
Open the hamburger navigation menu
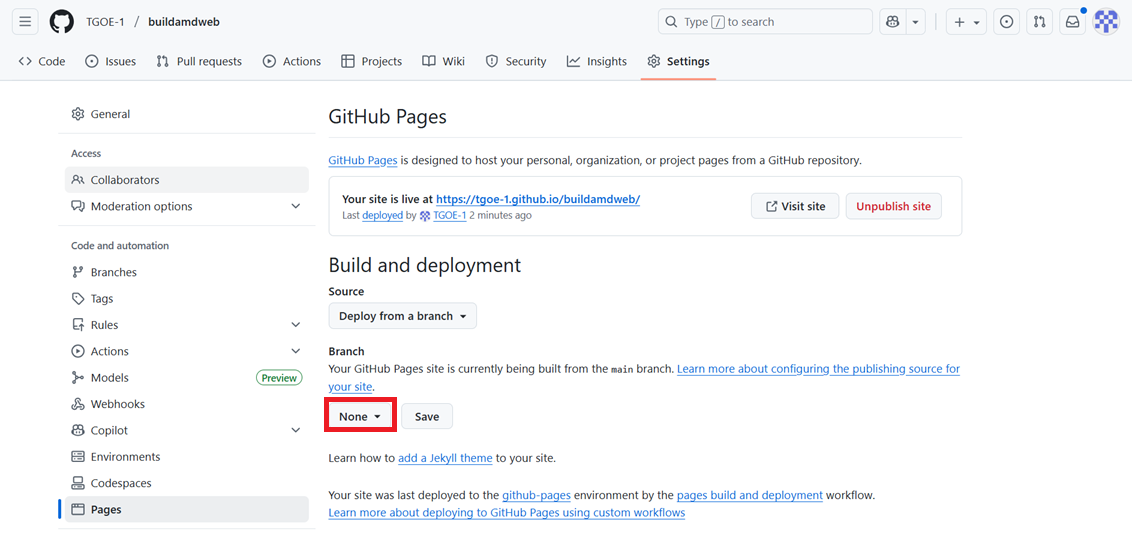pos(25,22)
